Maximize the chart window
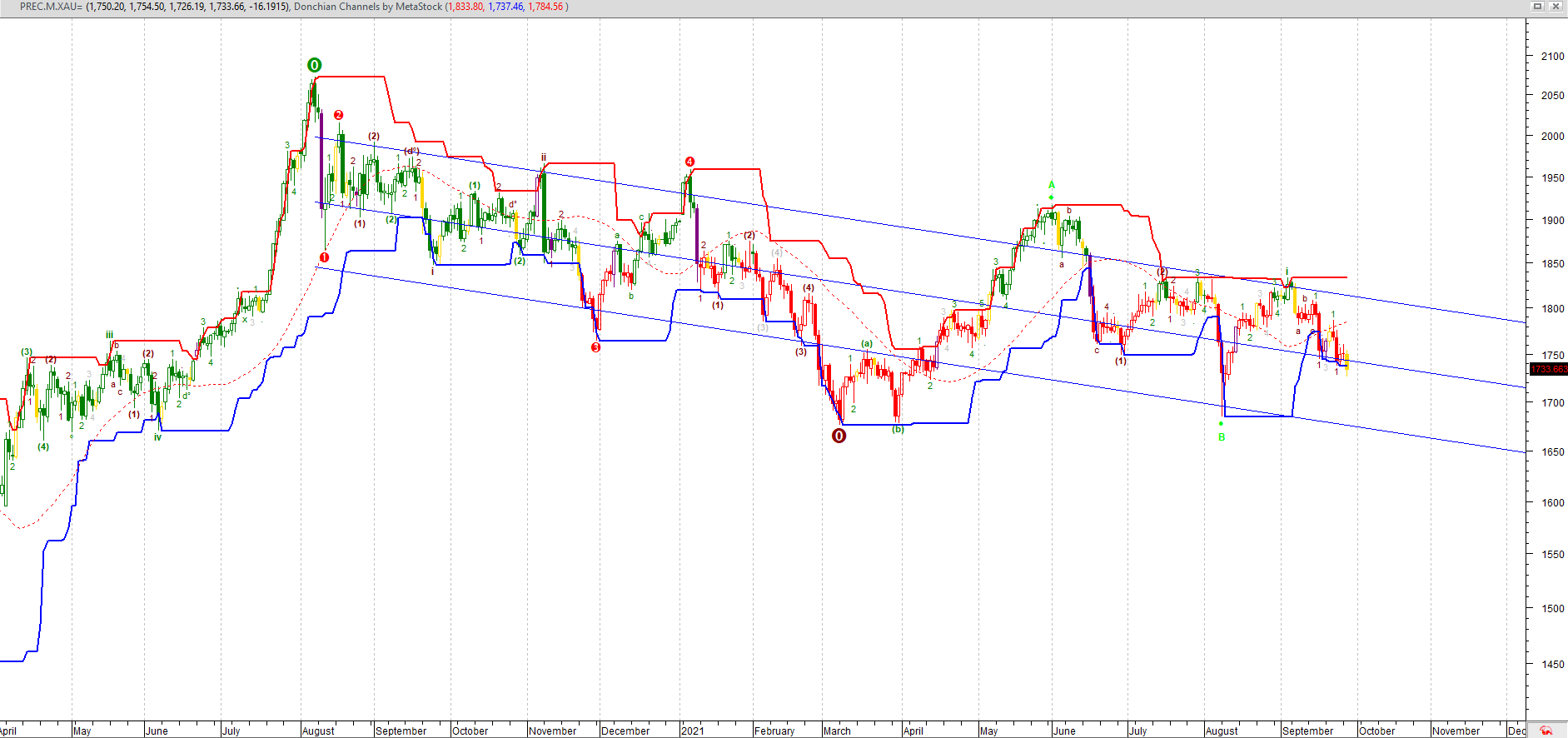Viewport: 1568px width, 738px height. pos(1538,7)
